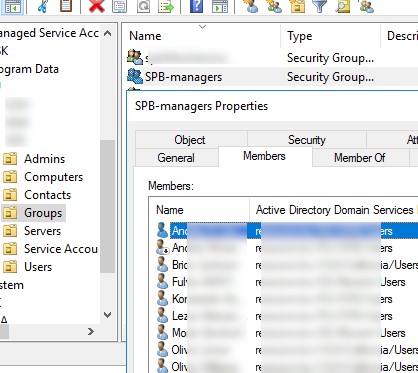Click the show/hide console tree icon

tap(12, 7)
